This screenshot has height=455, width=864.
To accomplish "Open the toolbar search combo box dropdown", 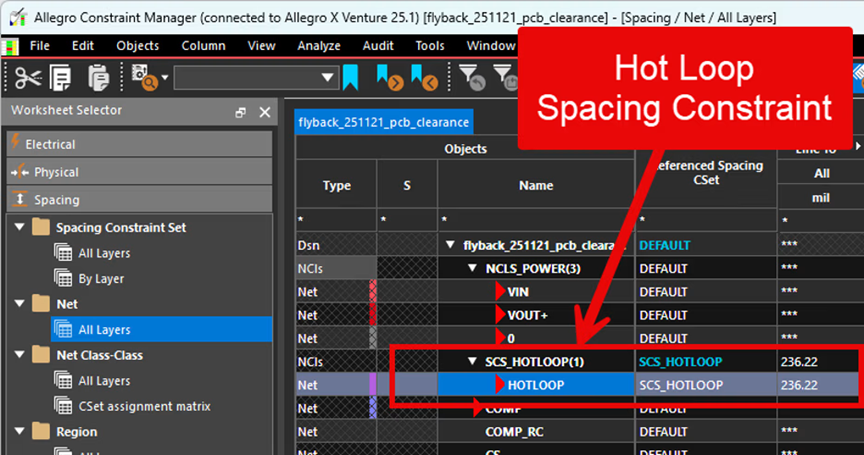I will pyautogui.click(x=327, y=78).
